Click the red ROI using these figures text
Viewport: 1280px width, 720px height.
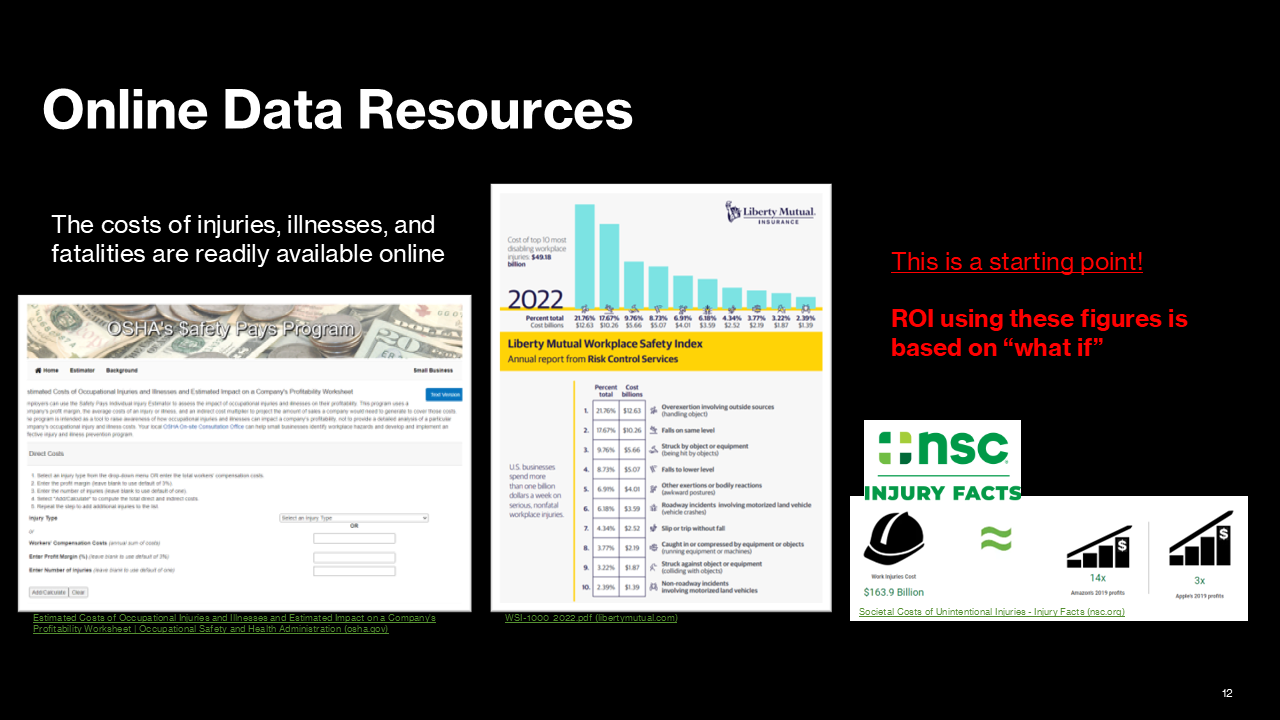[1039, 333]
